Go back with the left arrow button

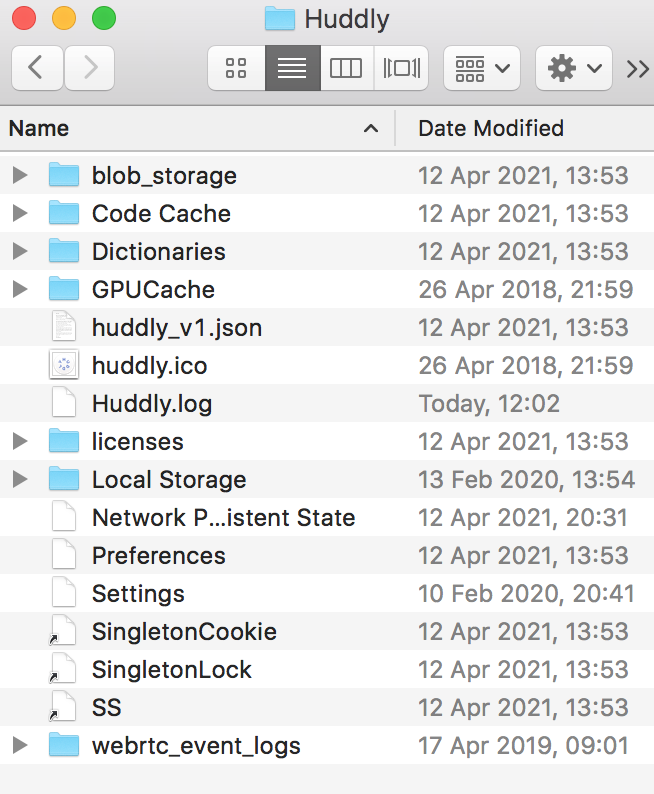pos(37,68)
